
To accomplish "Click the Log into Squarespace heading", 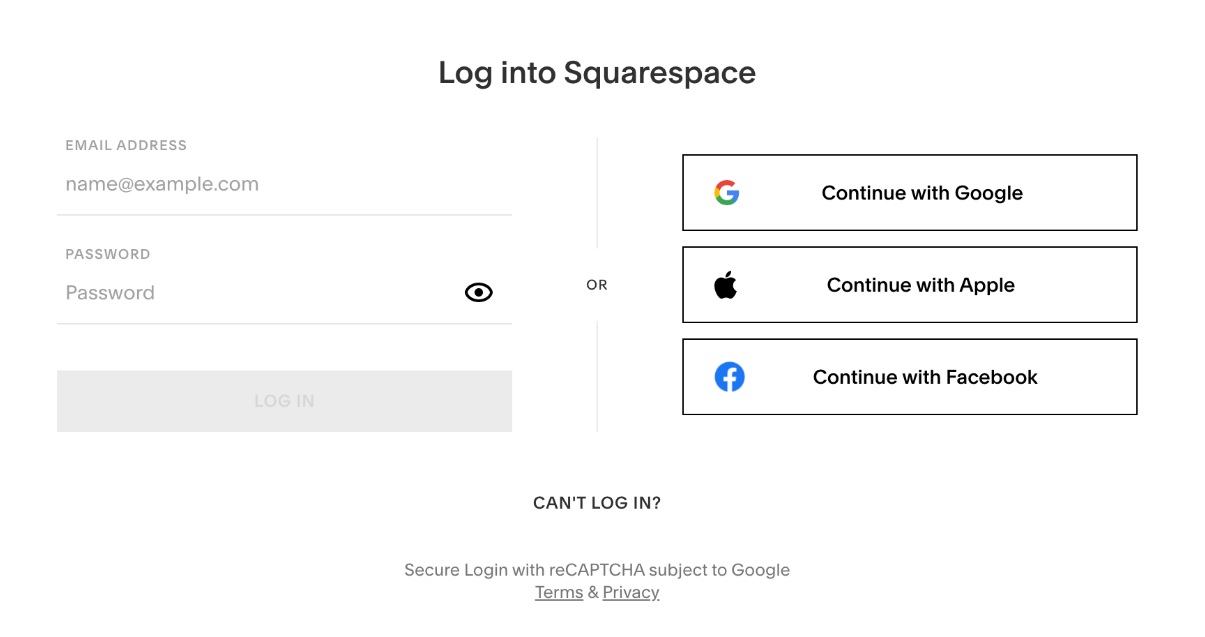I will (x=597, y=73).
